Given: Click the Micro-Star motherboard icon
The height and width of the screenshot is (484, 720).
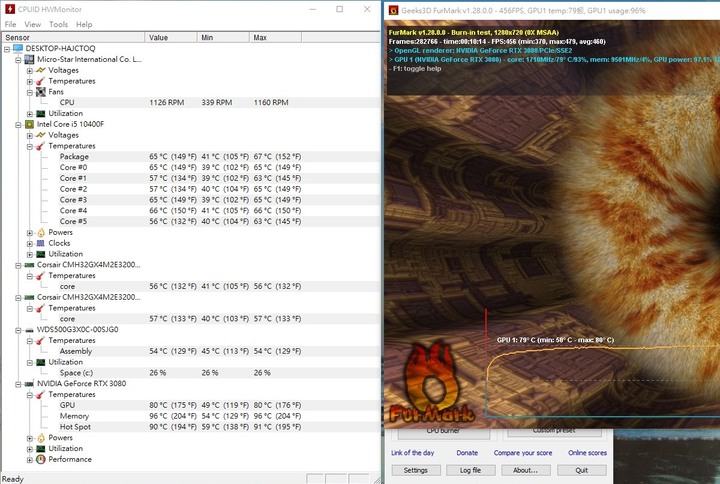Looking at the screenshot, I should pyautogui.click(x=29, y=59).
